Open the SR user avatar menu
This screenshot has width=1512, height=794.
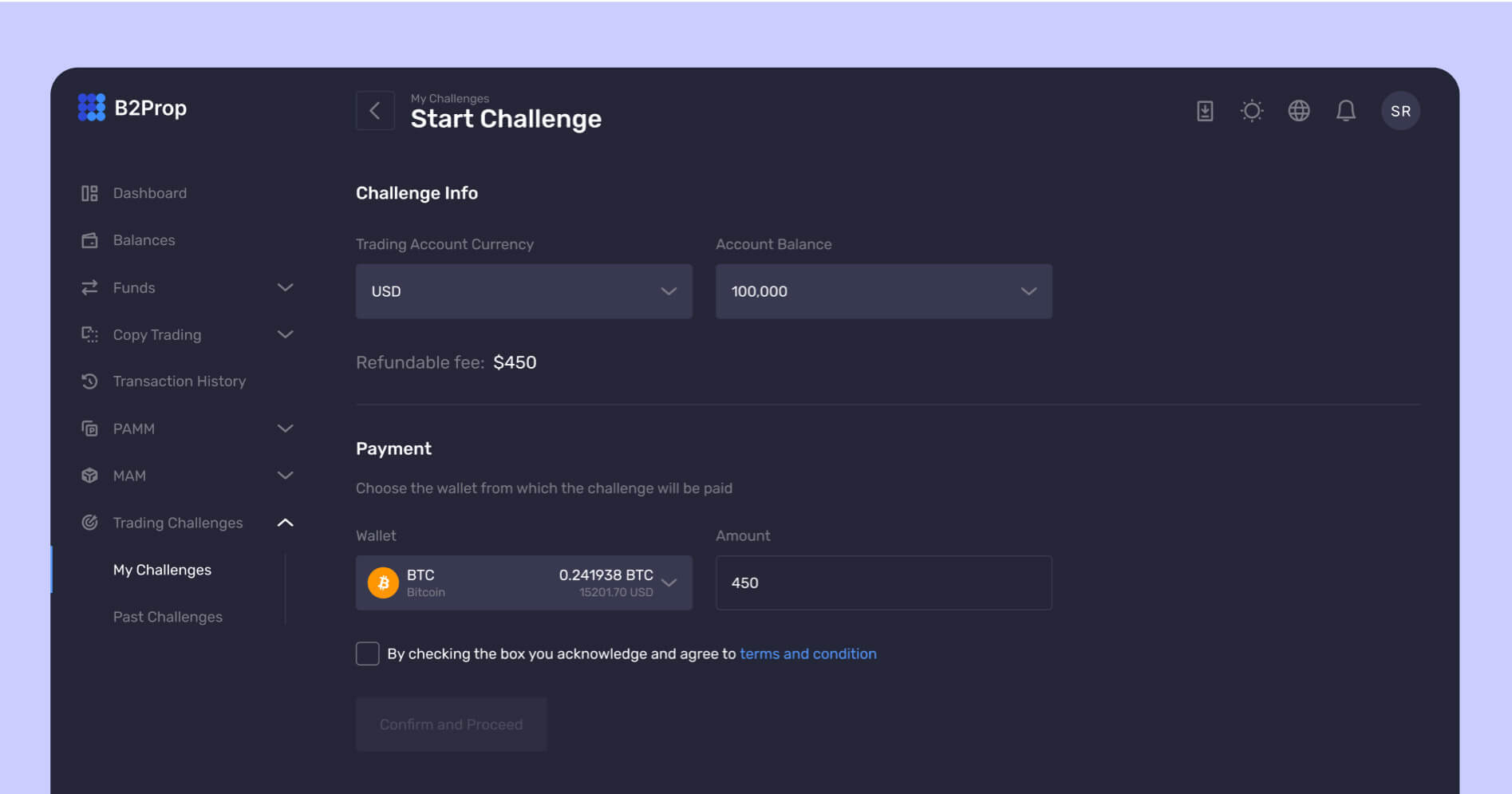pos(1400,111)
